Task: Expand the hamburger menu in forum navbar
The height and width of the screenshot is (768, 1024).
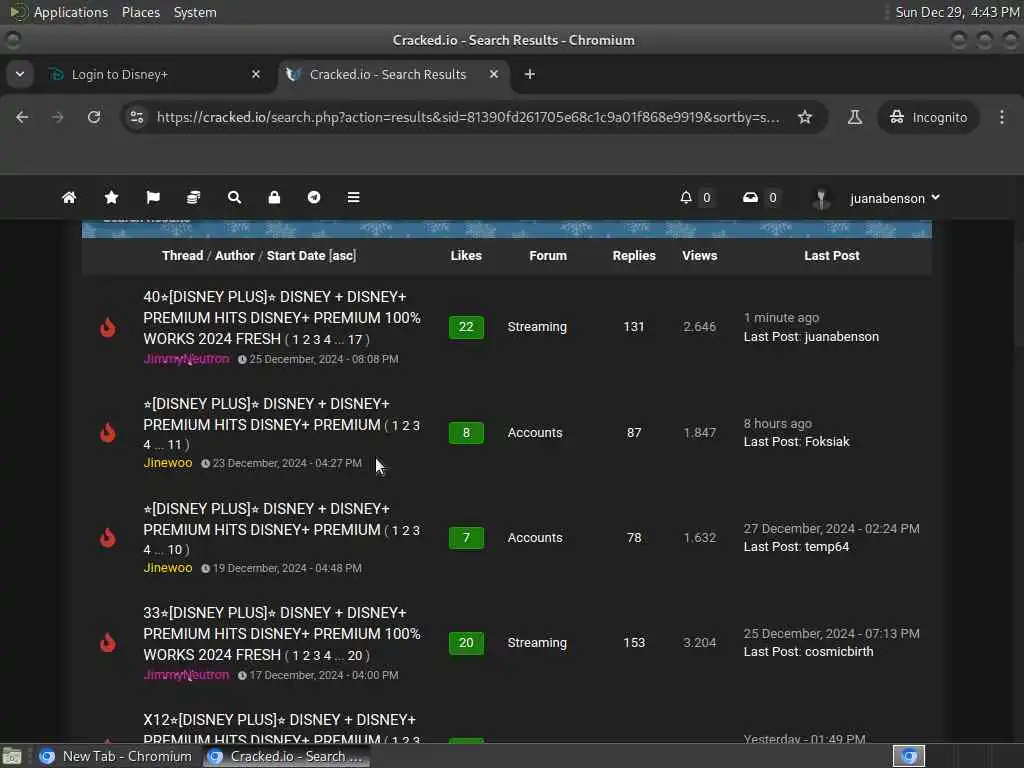Action: [353, 198]
